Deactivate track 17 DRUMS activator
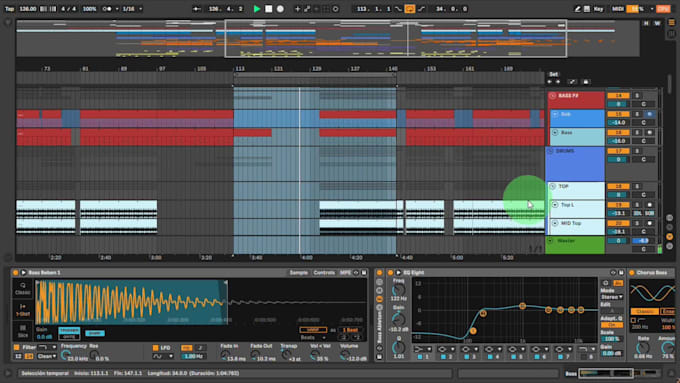This screenshot has width=680, height=383. pyautogui.click(x=618, y=151)
